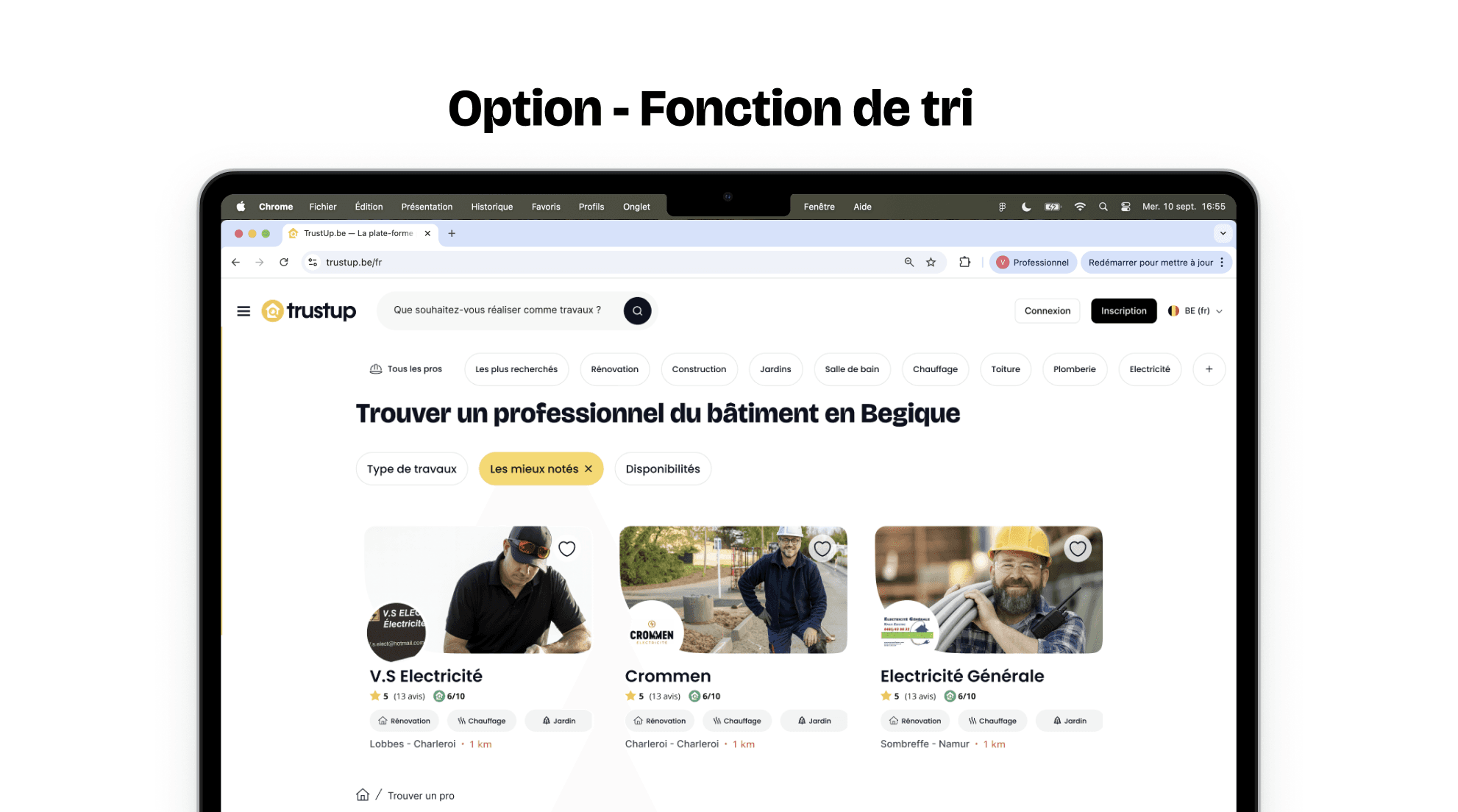This screenshot has width=1458, height=812.
Task: Open the Chrome extensions puzzle icon
Action: 964,263
